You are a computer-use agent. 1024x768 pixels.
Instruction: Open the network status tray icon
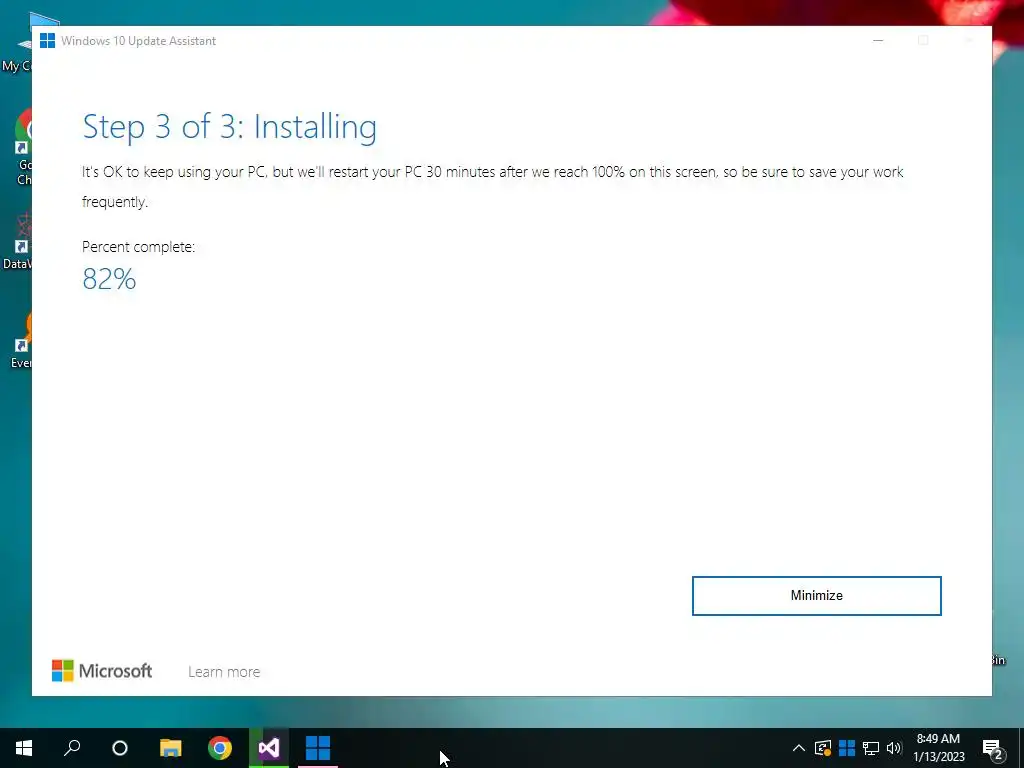(871, 748)
